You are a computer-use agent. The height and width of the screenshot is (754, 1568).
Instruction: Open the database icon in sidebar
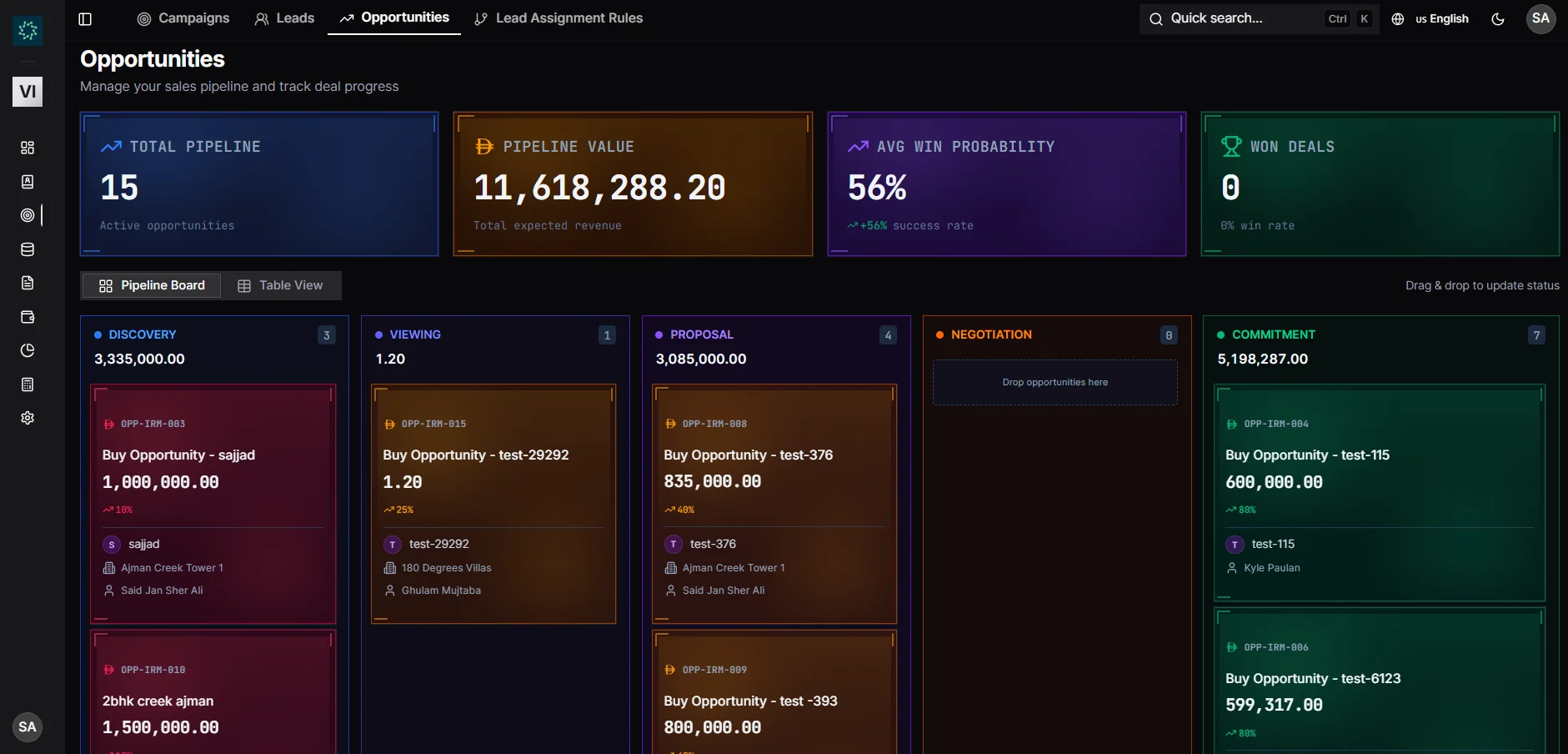tap(28, 249)
